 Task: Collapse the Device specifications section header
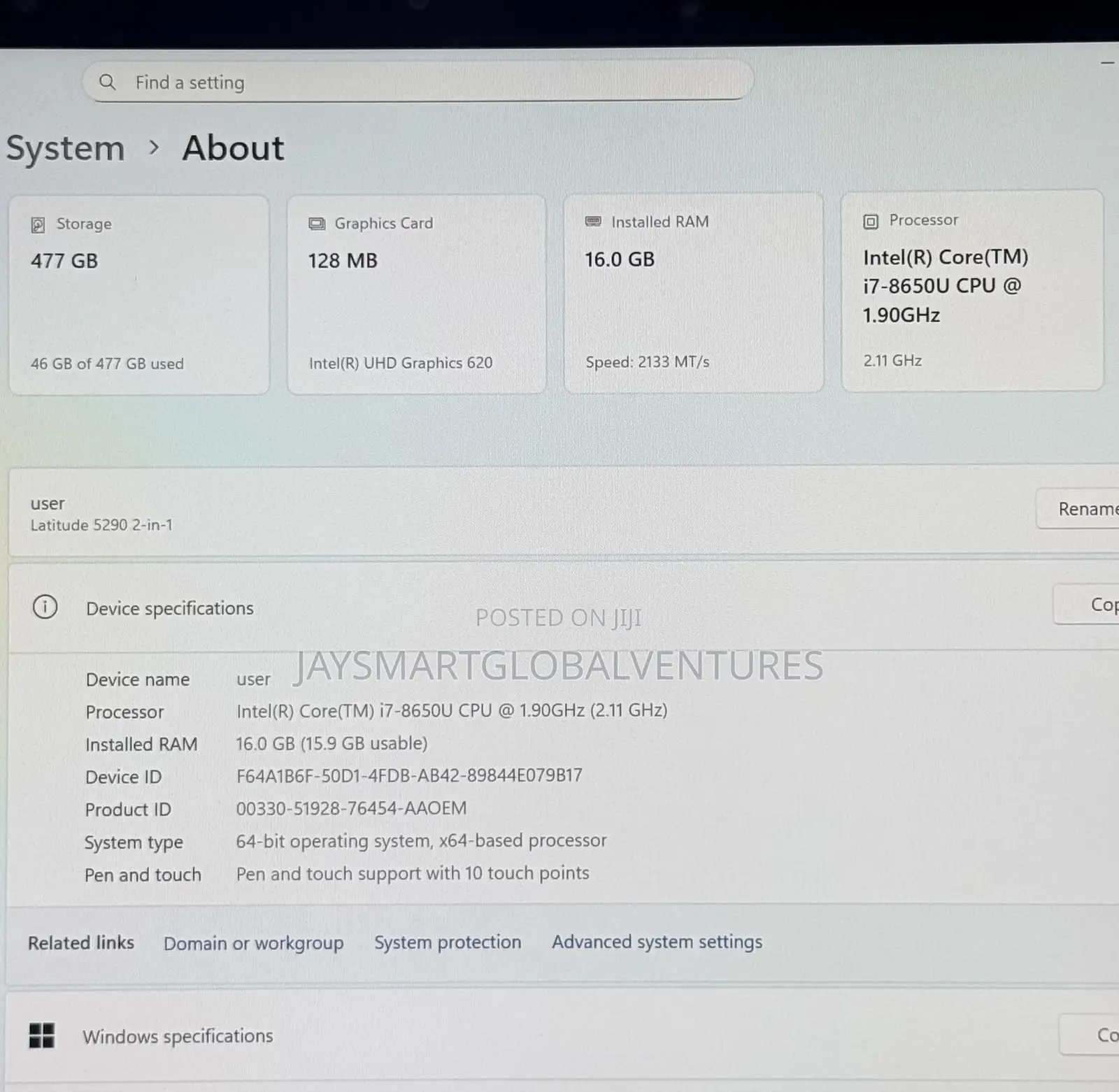coord(563,607)
